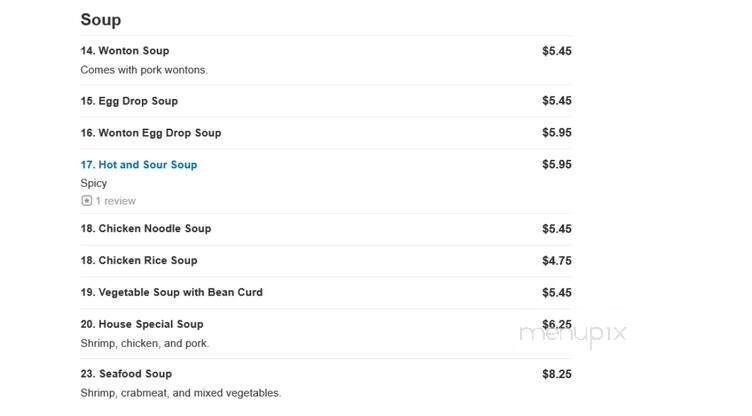
Task: Click the menupix watermark logo
Action: [x=573, y=333]
